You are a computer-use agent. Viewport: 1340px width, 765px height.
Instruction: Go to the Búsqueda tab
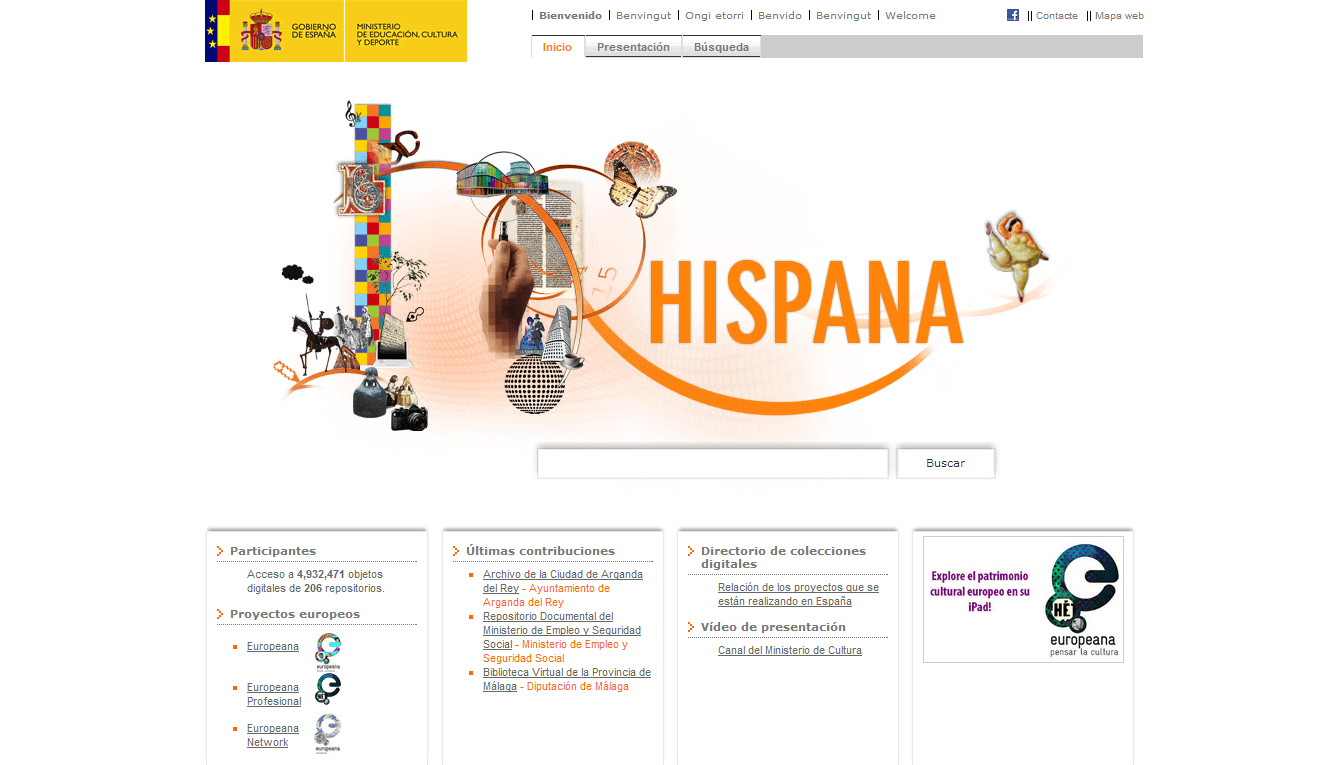coord(721,47)
